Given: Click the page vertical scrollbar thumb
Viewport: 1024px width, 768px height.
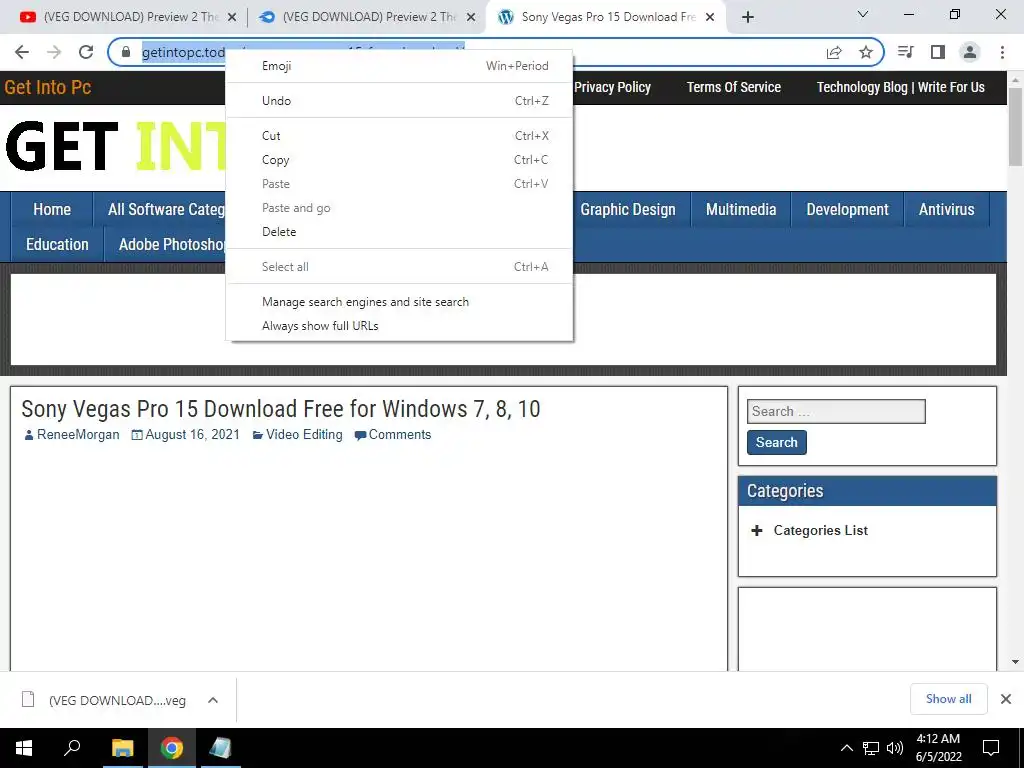Looking at the screenshot, I should tap(1015, 127).
